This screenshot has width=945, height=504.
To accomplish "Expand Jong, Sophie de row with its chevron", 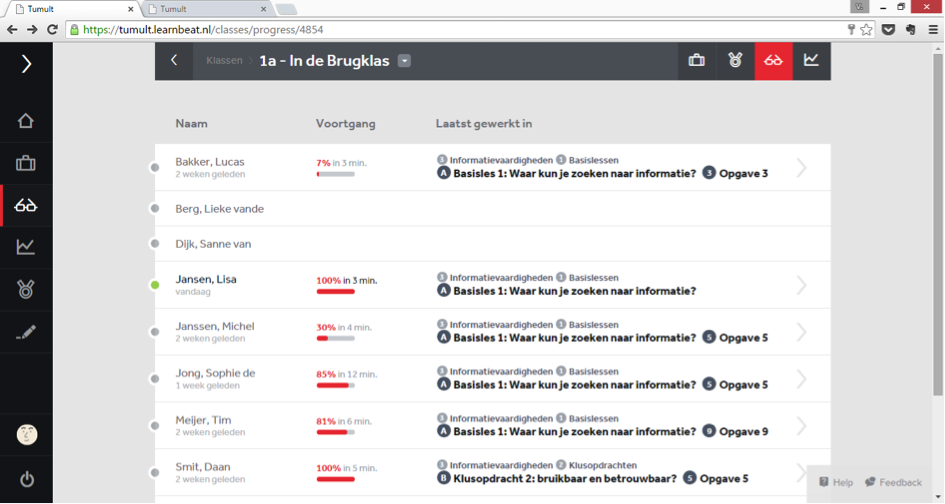I will tap(801, 379).
